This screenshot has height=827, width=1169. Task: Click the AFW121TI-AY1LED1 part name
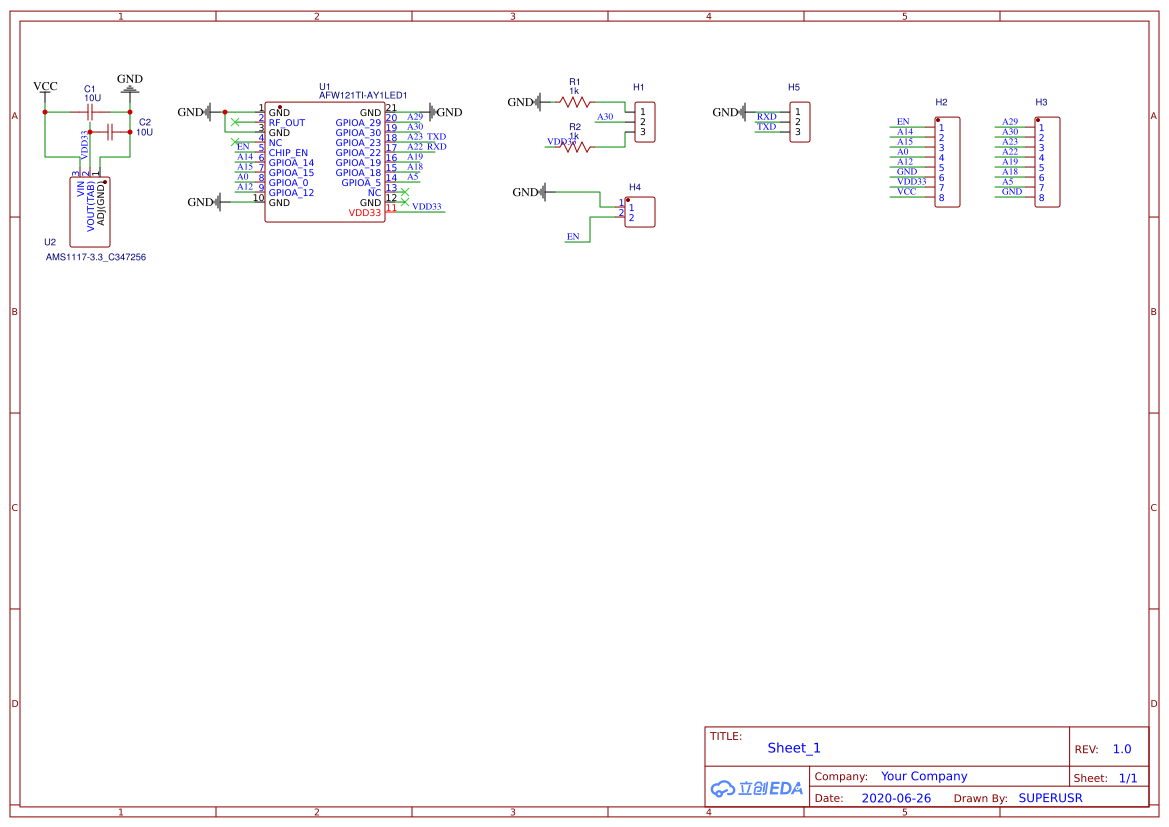(363, 95)
